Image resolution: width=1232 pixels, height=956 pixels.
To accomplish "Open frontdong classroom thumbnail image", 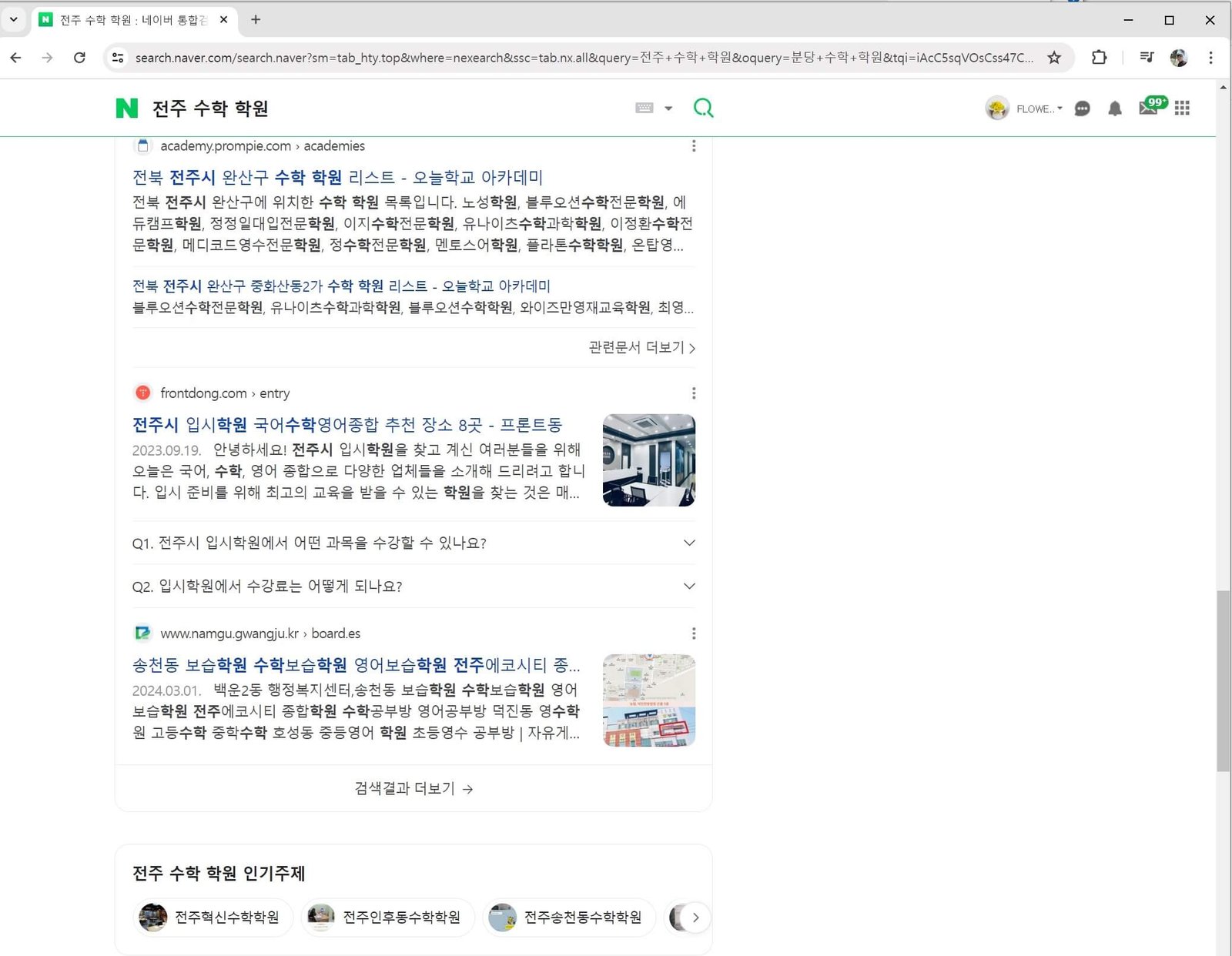I will (649, 460).
